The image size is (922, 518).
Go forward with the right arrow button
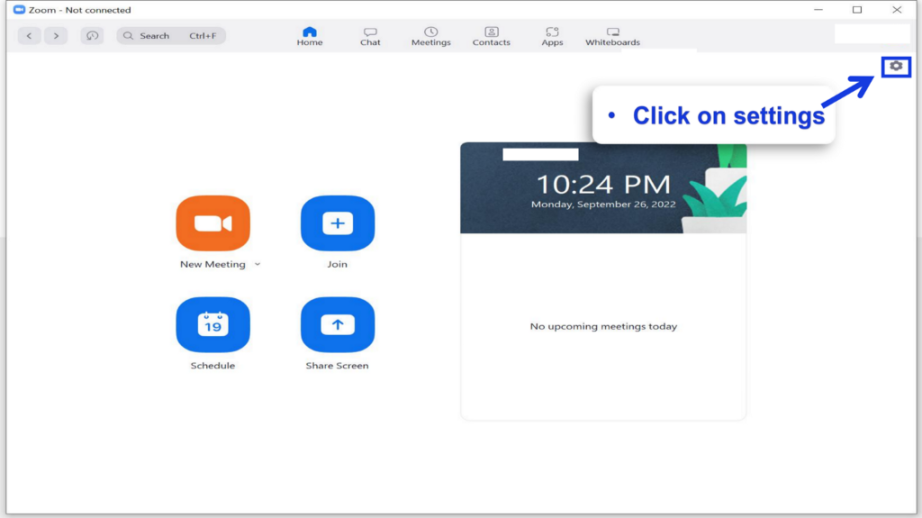pos(56,36)
